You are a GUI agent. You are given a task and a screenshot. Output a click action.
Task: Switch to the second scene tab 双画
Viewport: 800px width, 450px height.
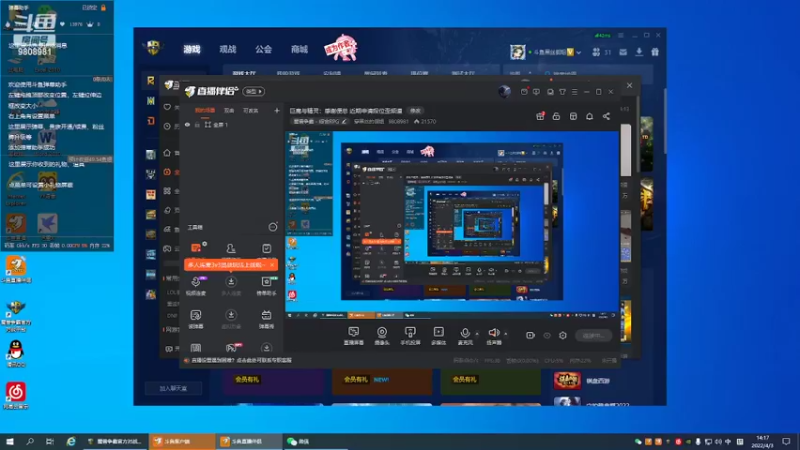229,110
